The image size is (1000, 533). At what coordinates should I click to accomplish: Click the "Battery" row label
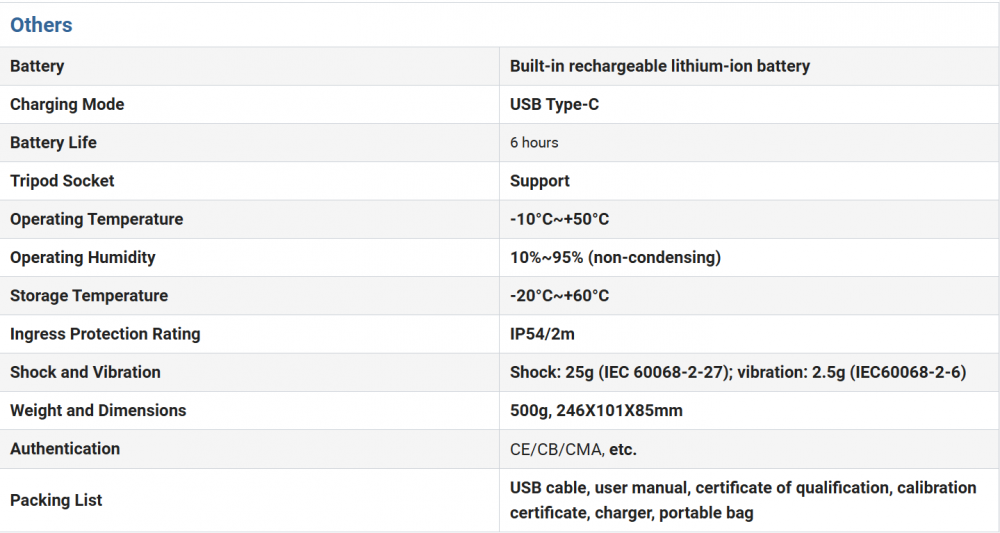[37, 66]
